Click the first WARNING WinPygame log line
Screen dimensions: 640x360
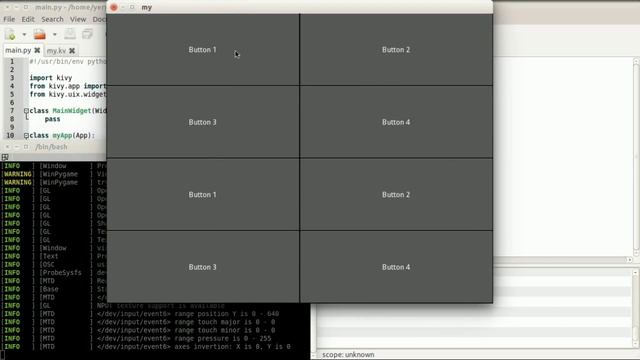click(53, 174)
